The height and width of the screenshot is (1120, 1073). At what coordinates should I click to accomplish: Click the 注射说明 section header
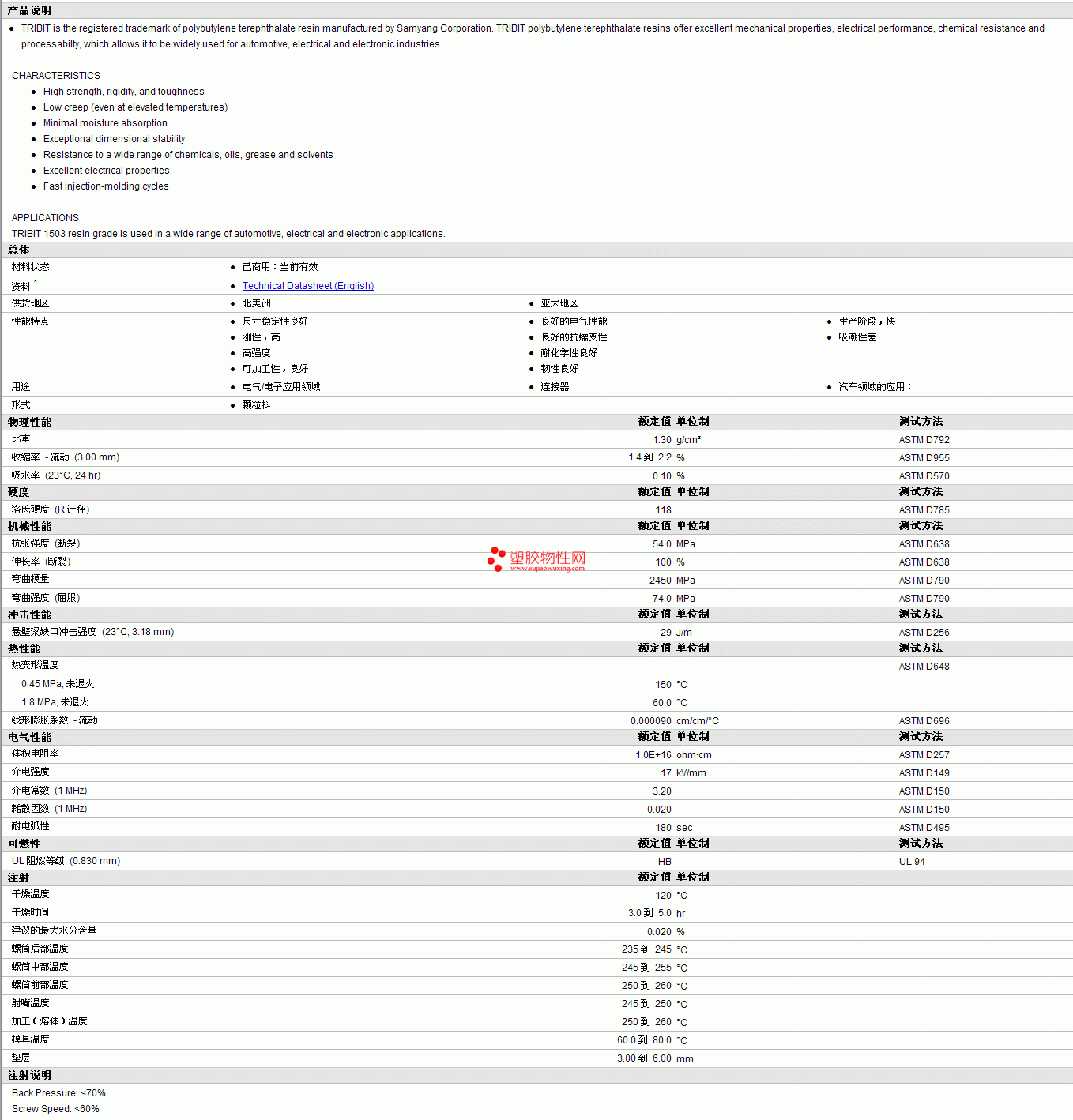pos(29,1075)
